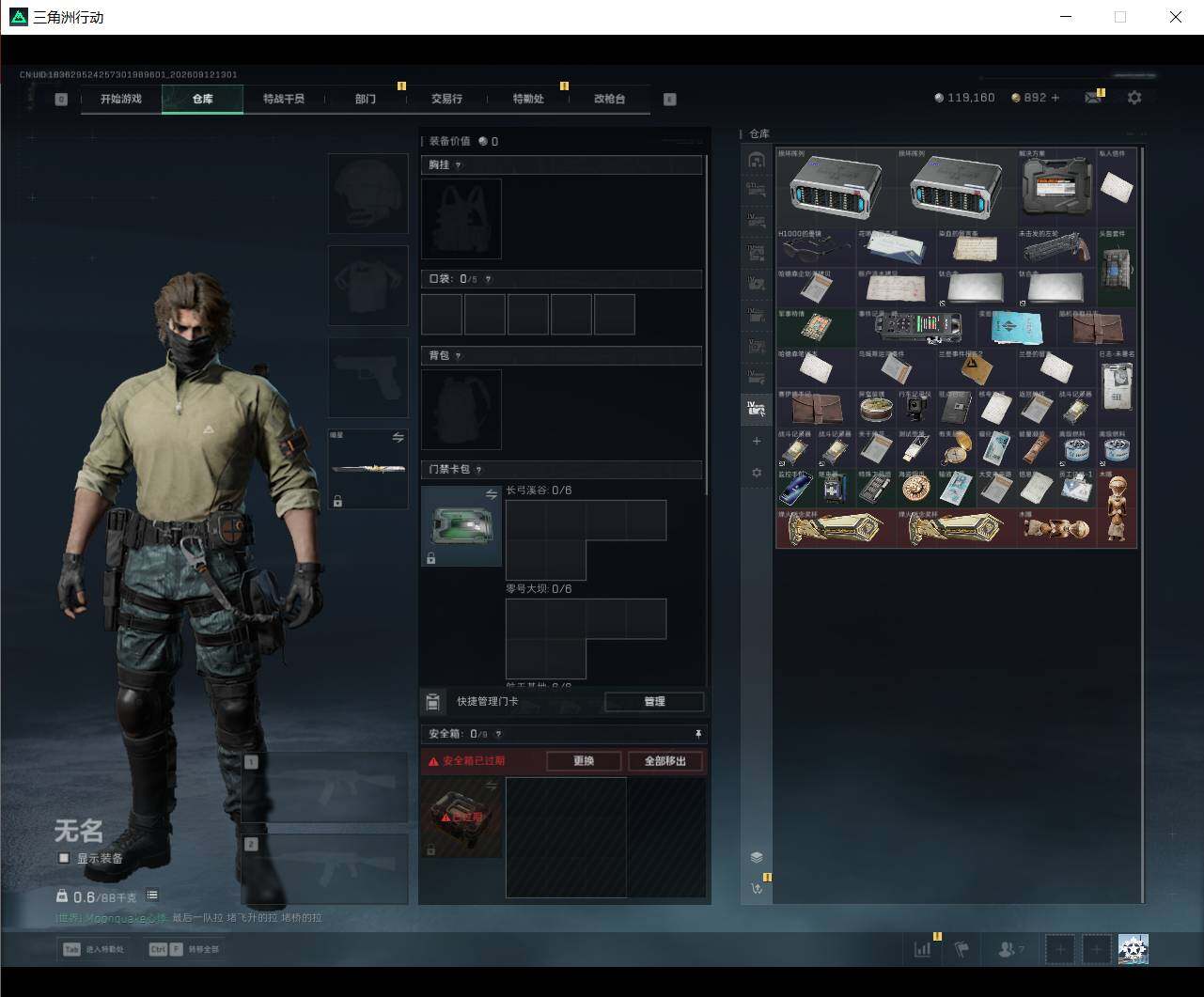The width and height of the screenshot is (1204, 997).
Task: Select the expired safe box thumbnail
Action: click(461, 817)
